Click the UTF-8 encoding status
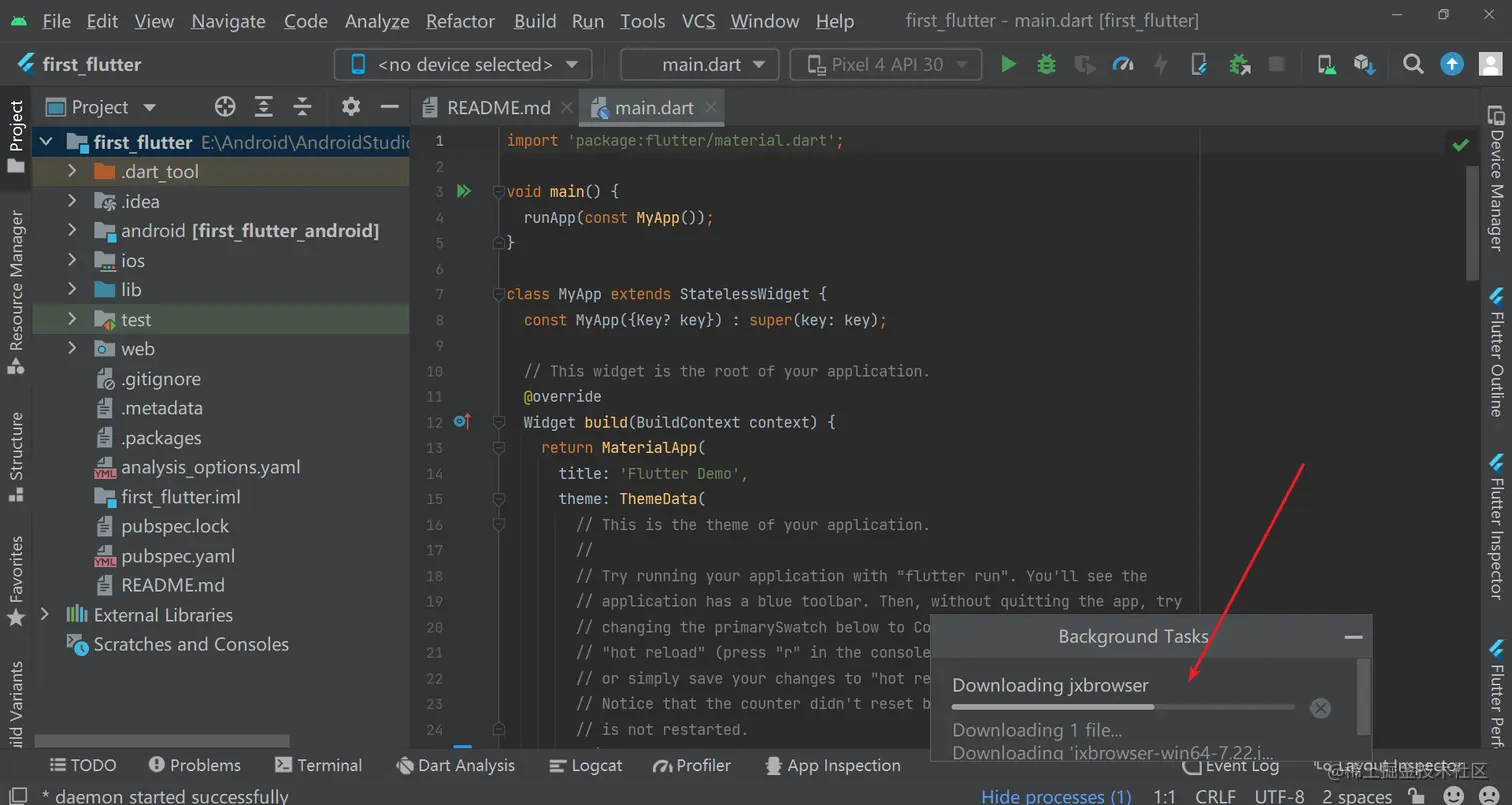 coord(1279,797)
